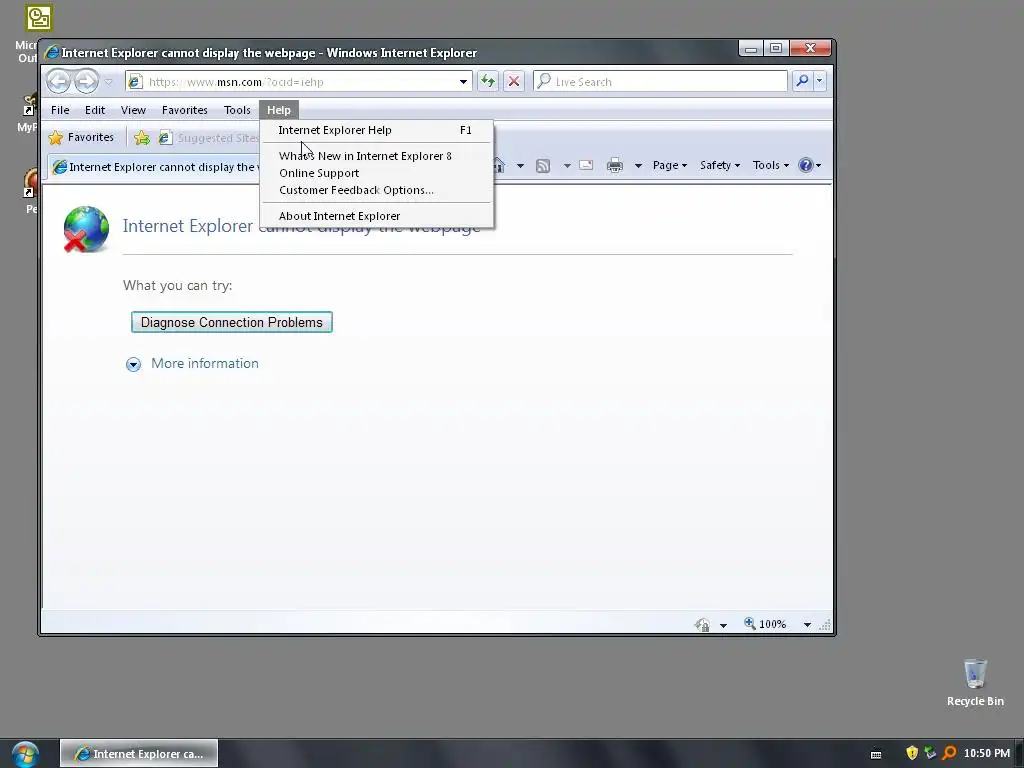
Task: Choose Online Support from Help menu
Action: [377, 173]
